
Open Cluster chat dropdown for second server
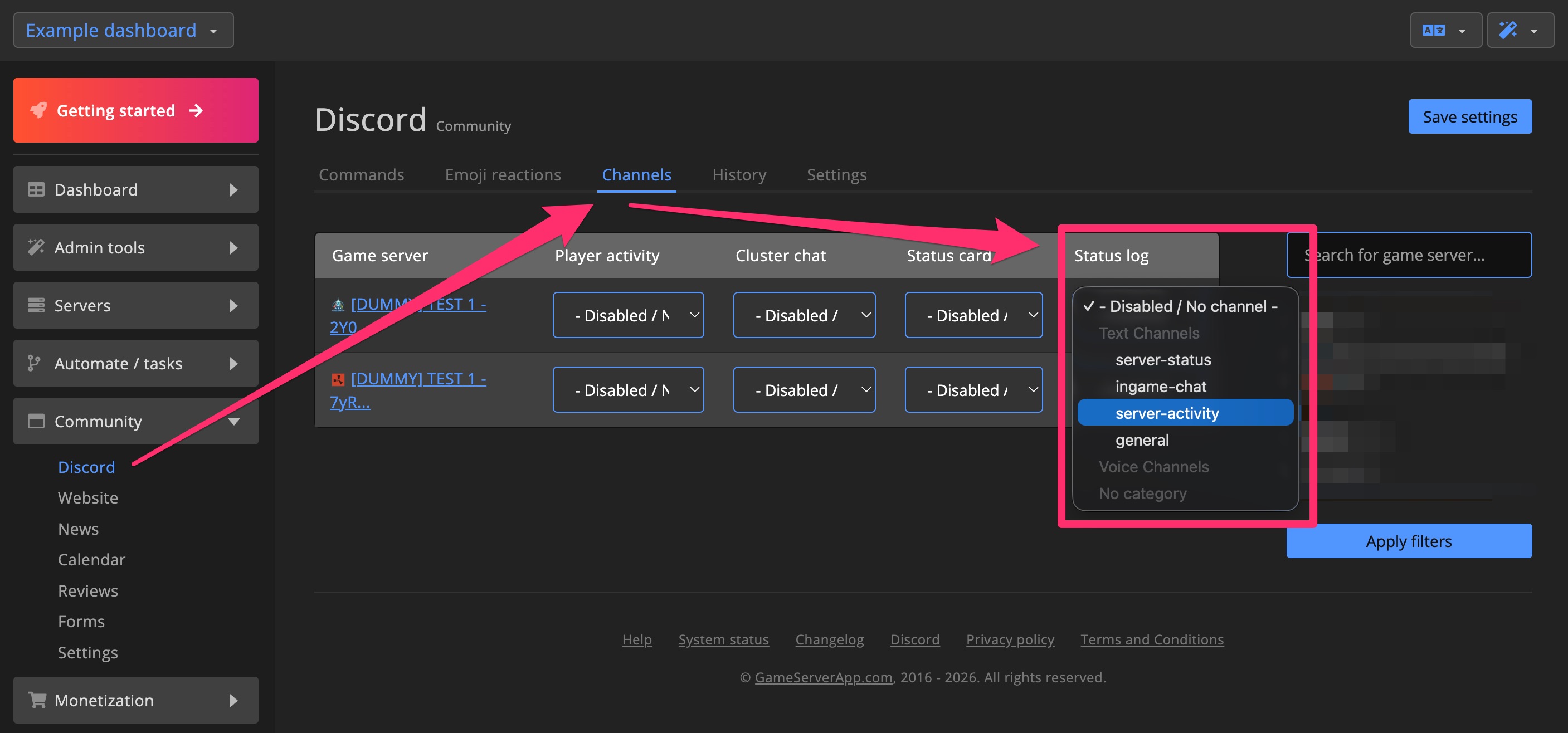pos(804,390)
